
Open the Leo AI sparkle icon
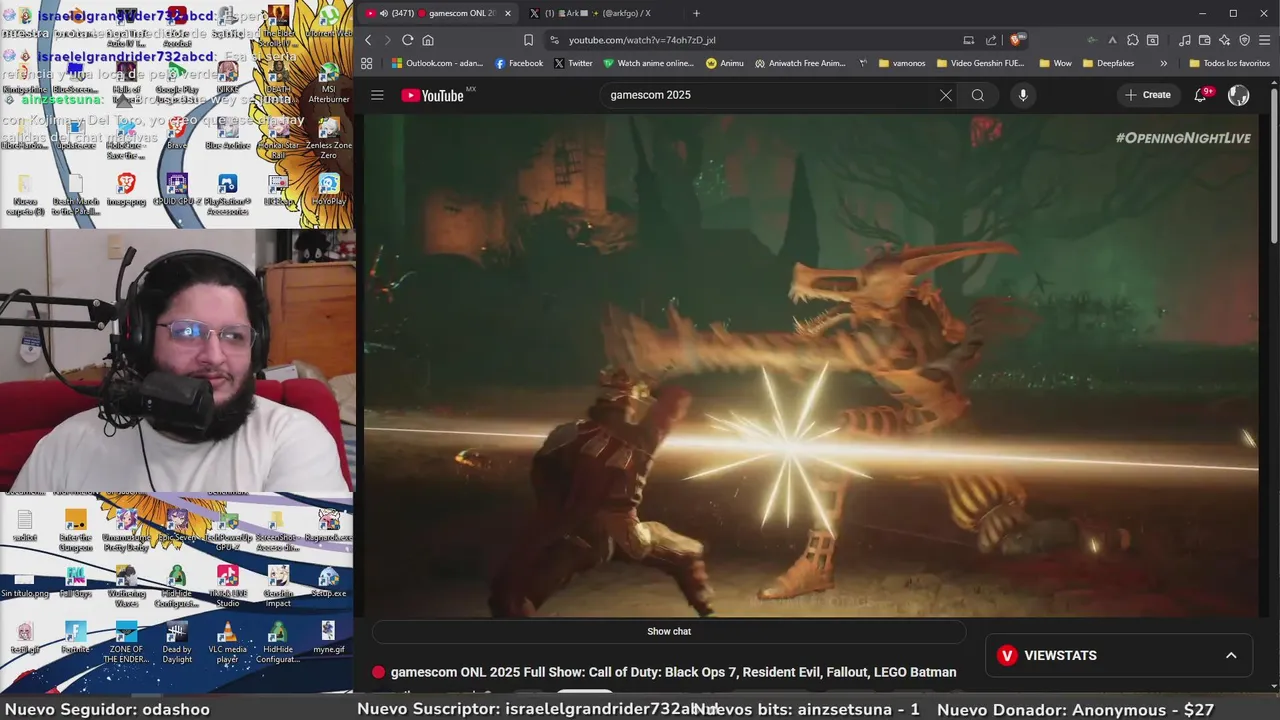tap(1225, 40)
